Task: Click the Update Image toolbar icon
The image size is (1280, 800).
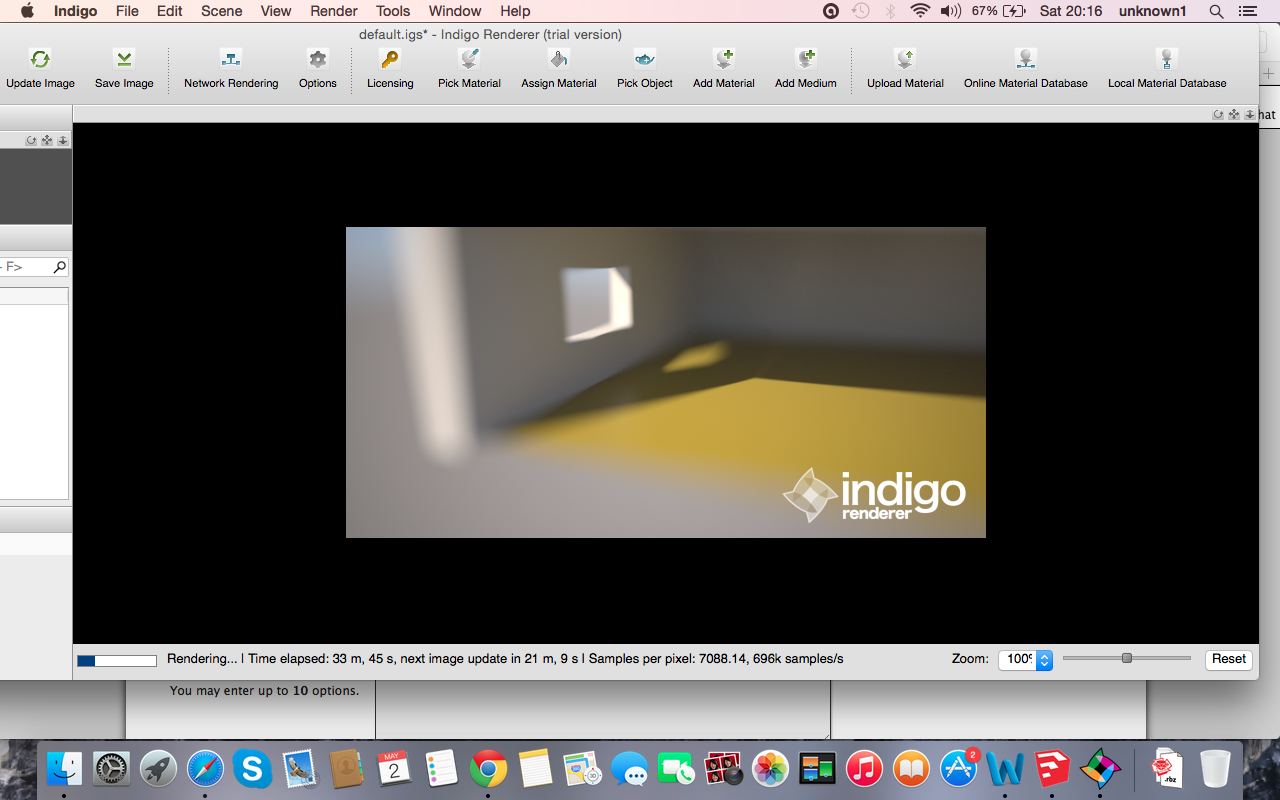Action: click(x=40, y=60)
